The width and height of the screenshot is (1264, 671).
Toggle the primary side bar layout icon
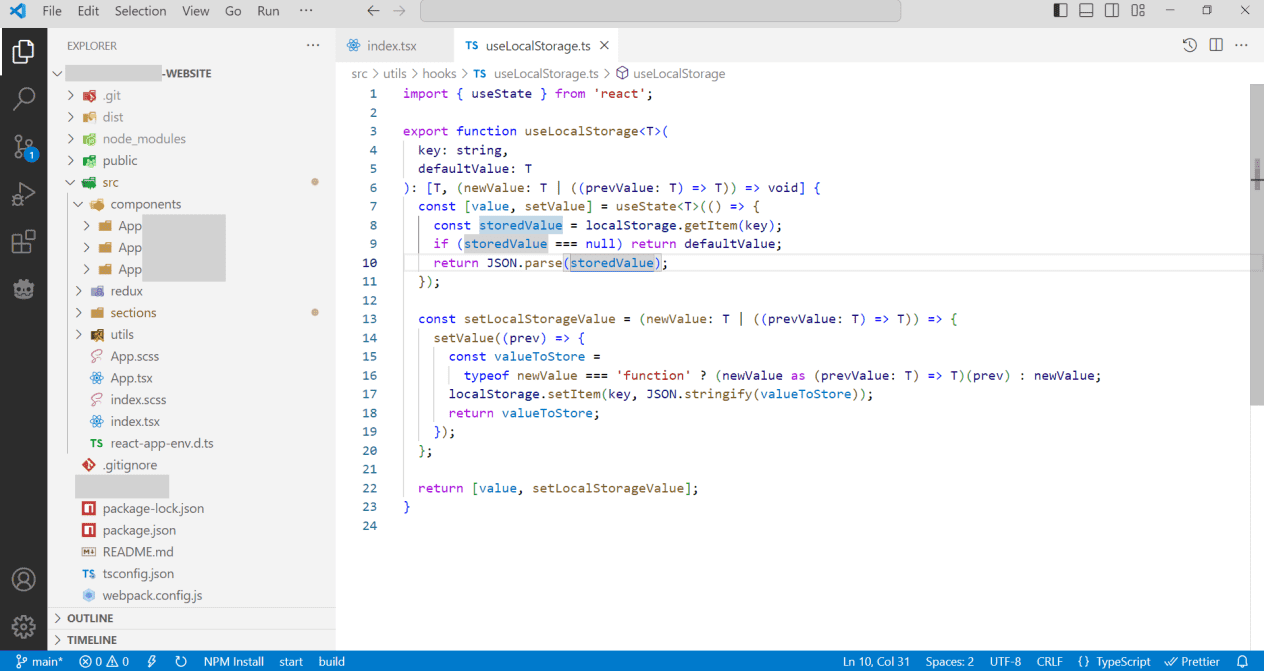1061,11
